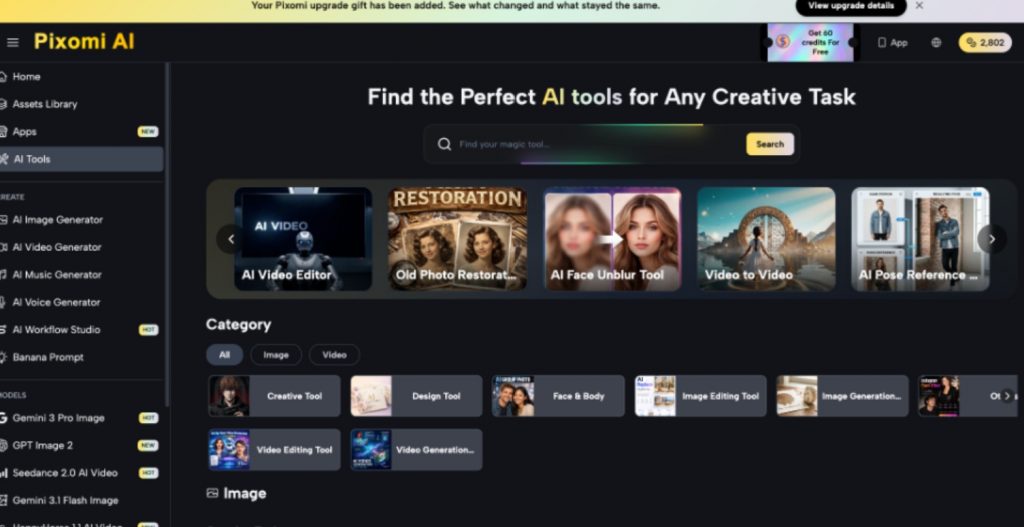The image size is (1024, 527).
Task: Select Gemini 3 Pro Image model
Action: [x=82, y=418]
